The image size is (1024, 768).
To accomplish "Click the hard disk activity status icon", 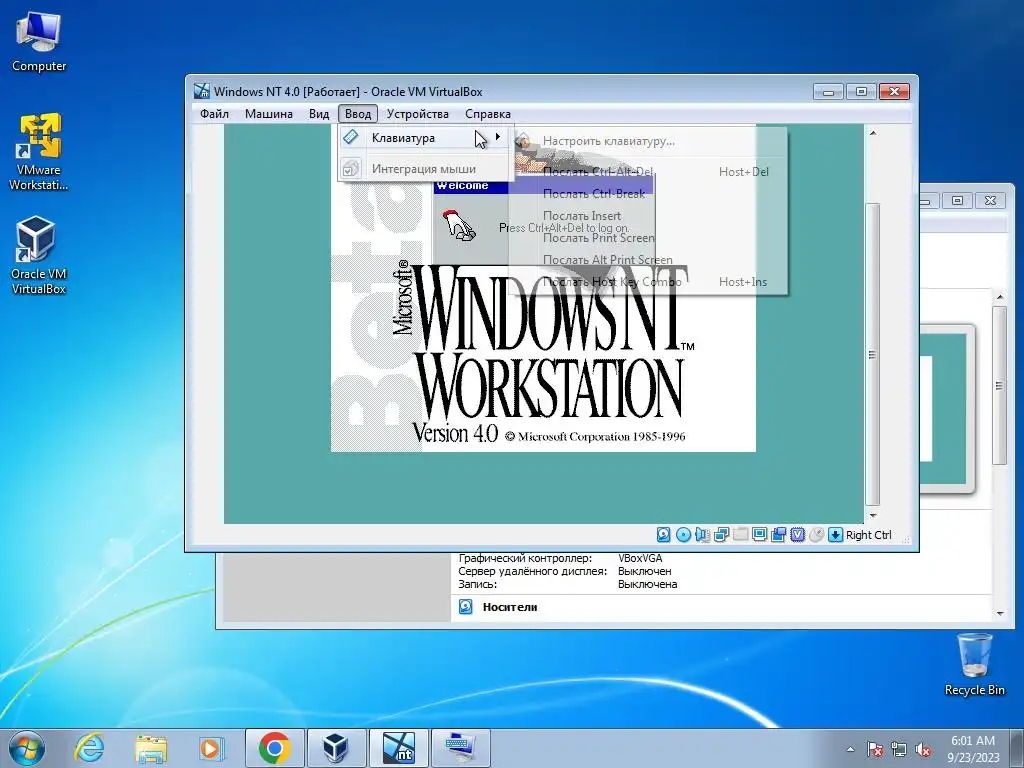I will [x=664, y=535].
